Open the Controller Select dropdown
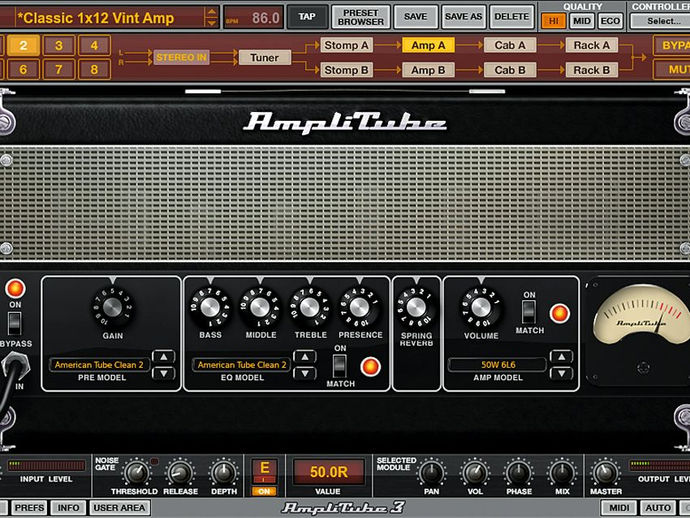Screen dimensions: 690x518 (660, 21)
